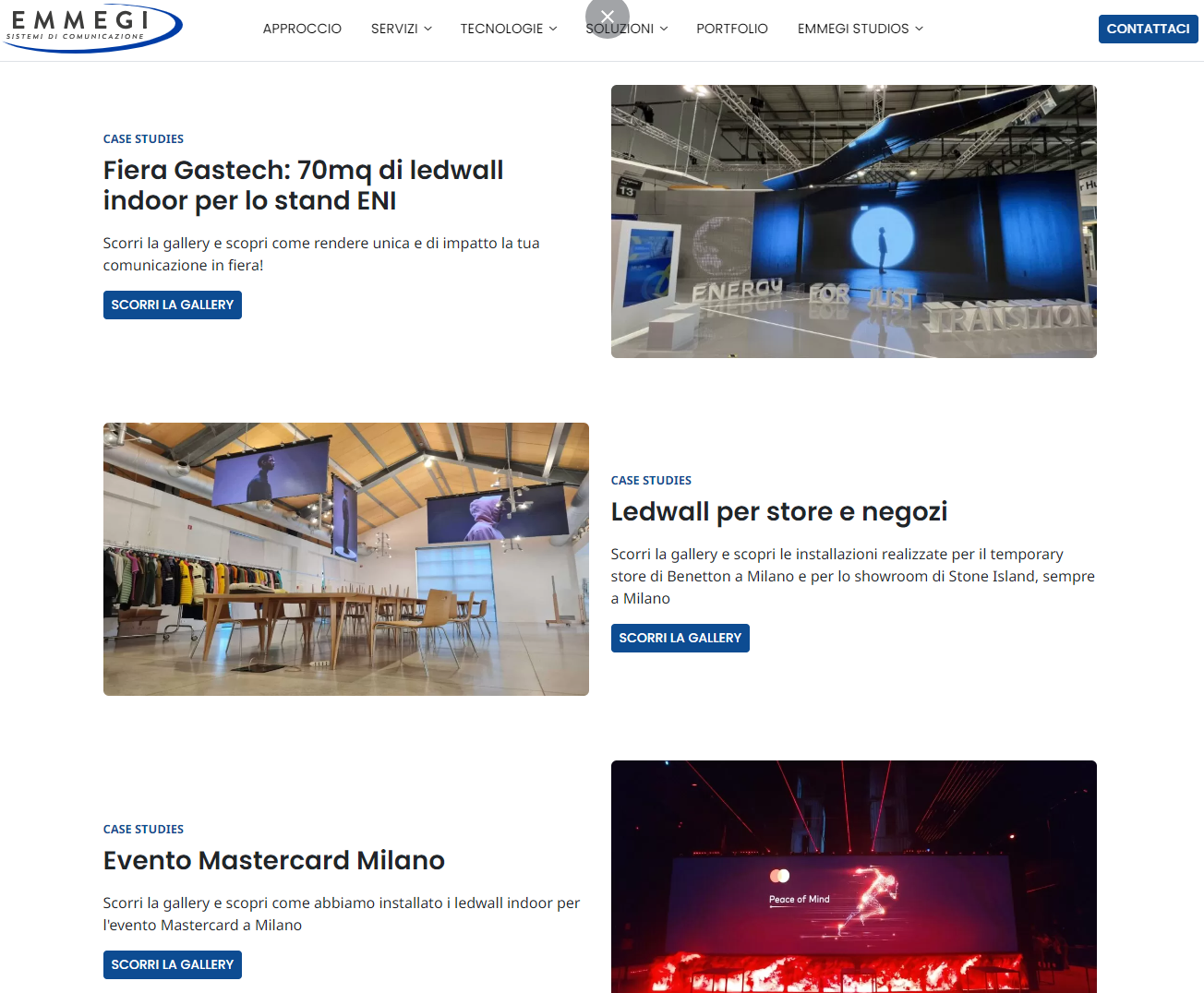Click Scorri la Gallery under Evento Mastercard
1204x993 pixels.
click(173, 964)
